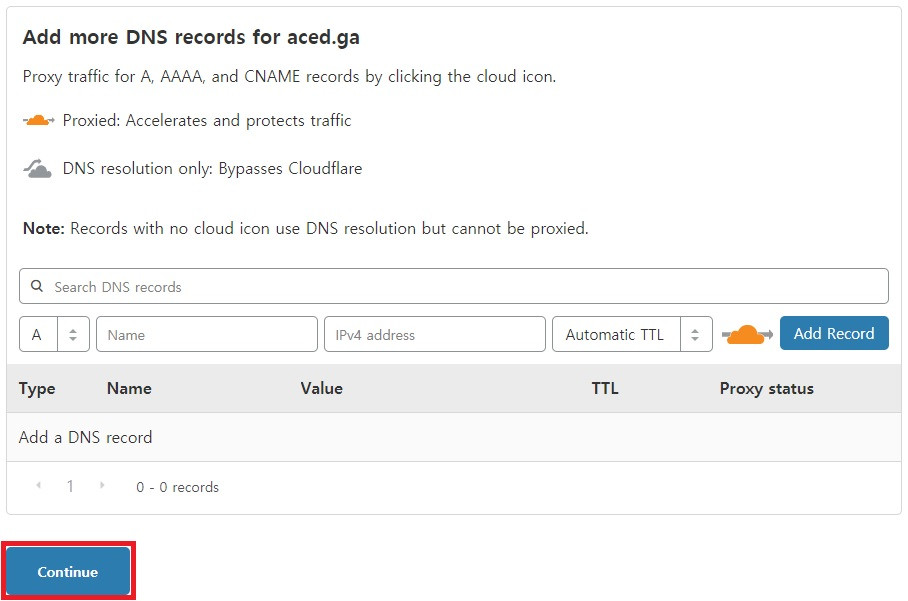Click the IPv4 address input field
This screenshot has width=908, height=601.
434,333
